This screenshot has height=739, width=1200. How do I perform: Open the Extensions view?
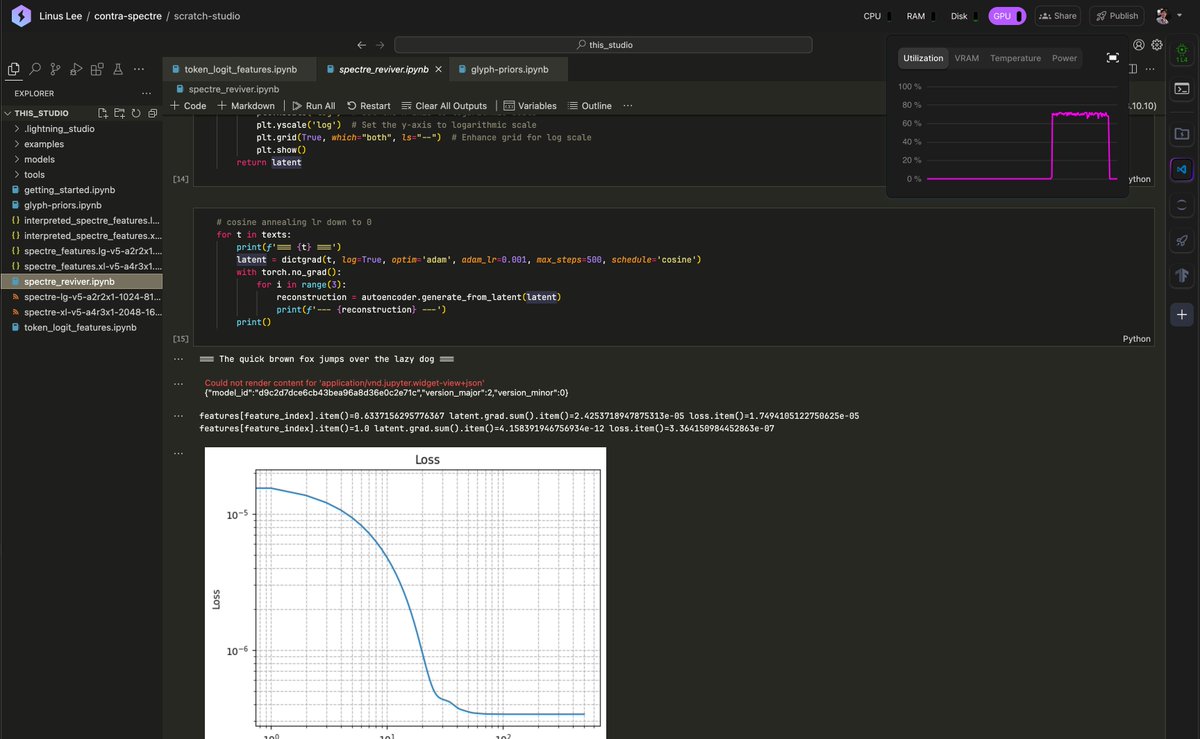[97, 69]
